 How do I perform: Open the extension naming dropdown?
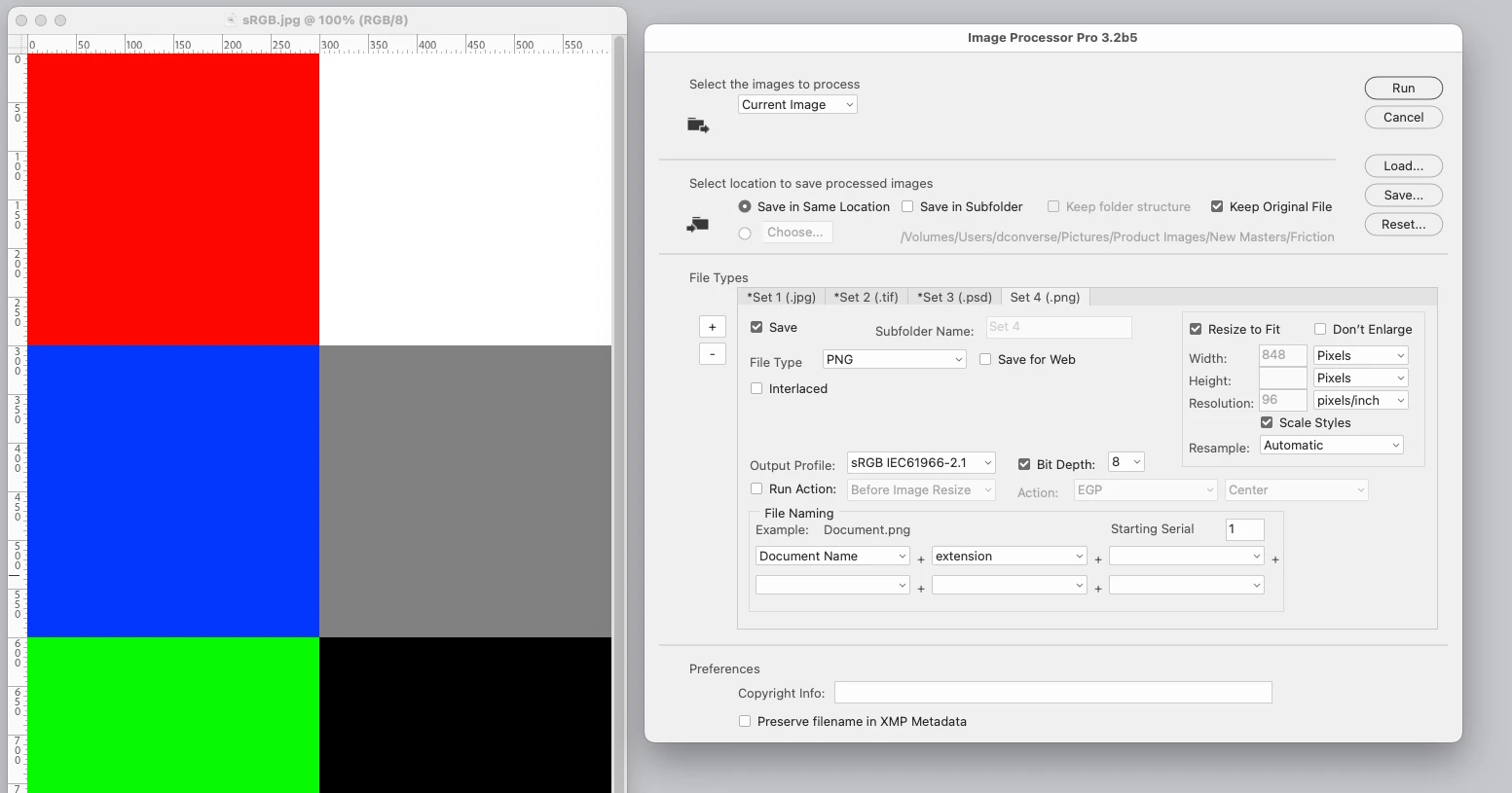point(1010,556)
